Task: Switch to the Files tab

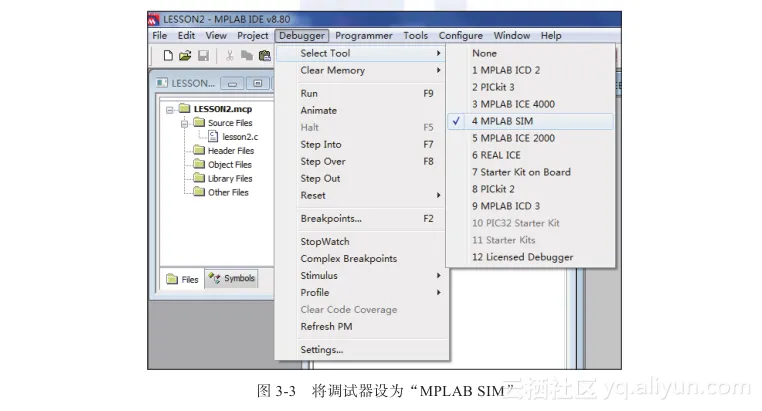Action: (183, 279)
